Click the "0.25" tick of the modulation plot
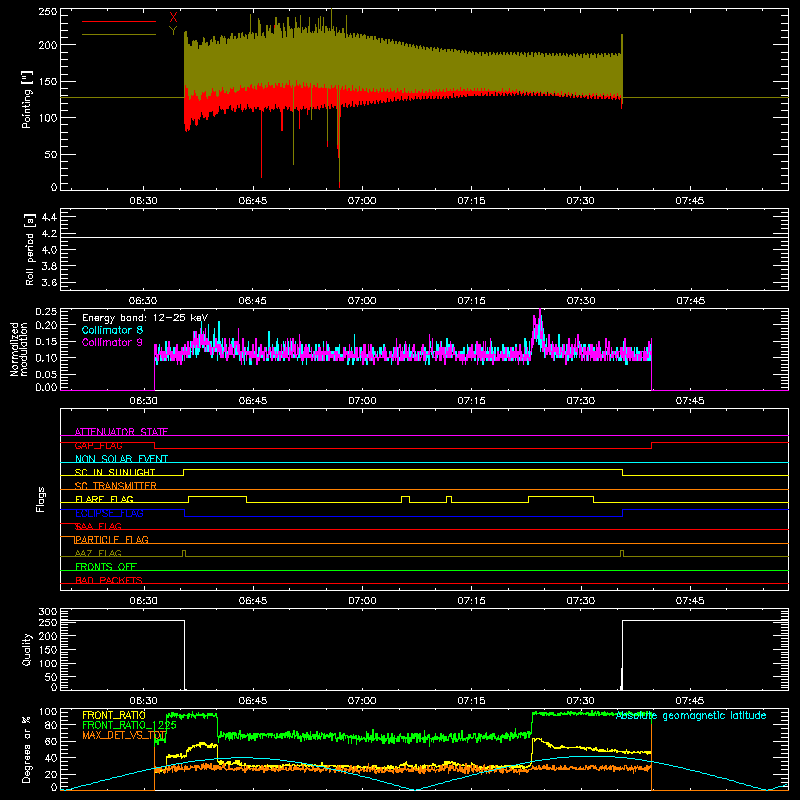This screenshot has height=800, width=800. click(x=46, y=312)
